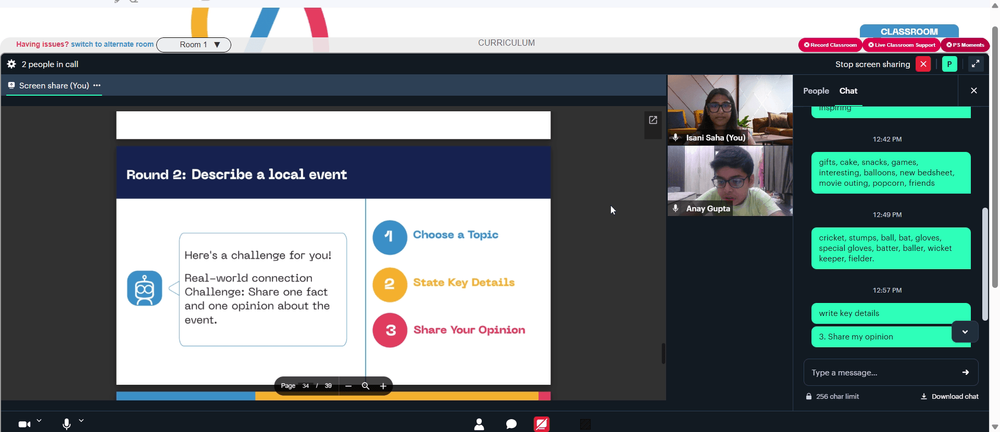1000x432 pixels.
Task: Pop out the shared screen
Action: pos(653,120)
